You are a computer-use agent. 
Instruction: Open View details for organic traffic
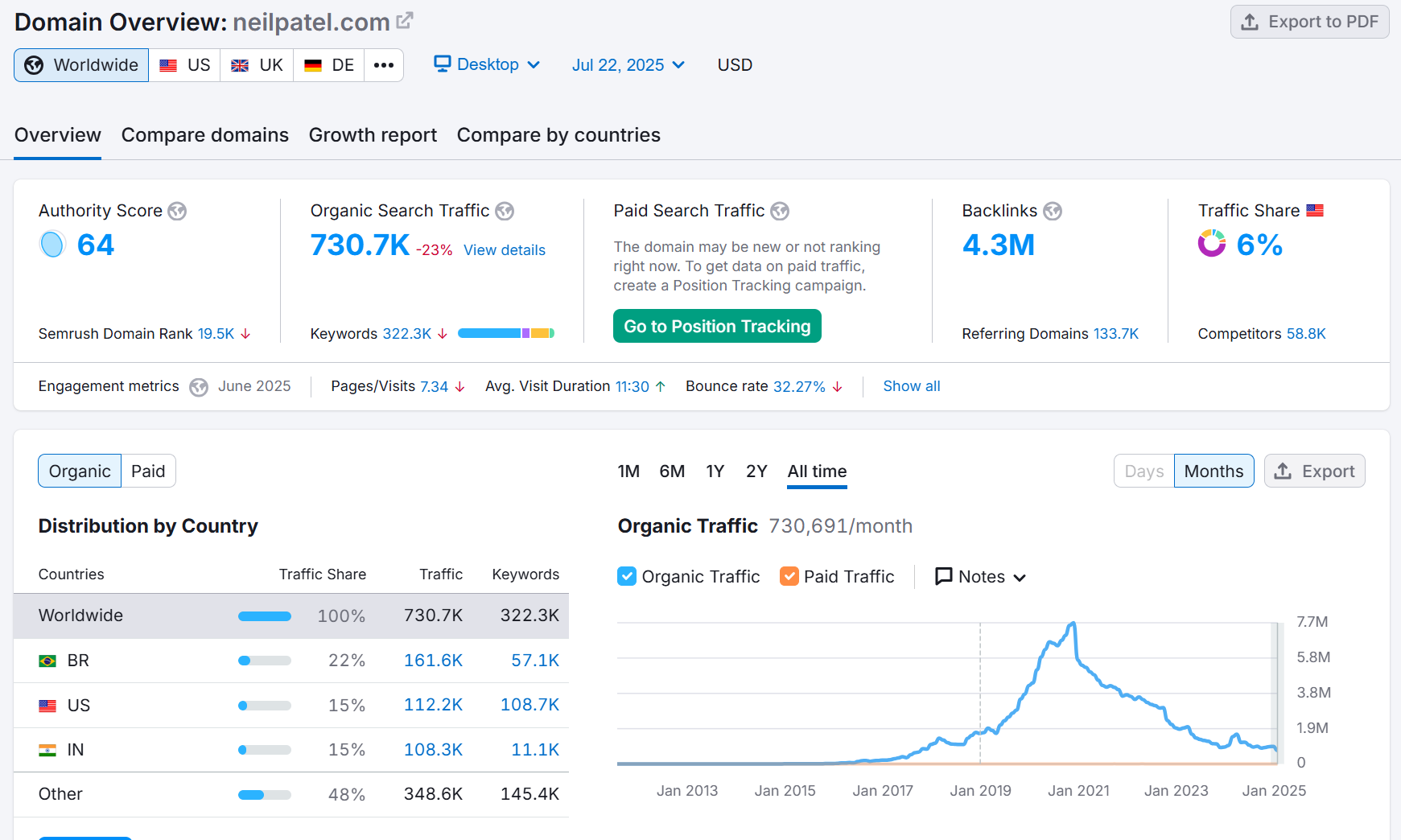pyautogui.click(x=505, y=250)
